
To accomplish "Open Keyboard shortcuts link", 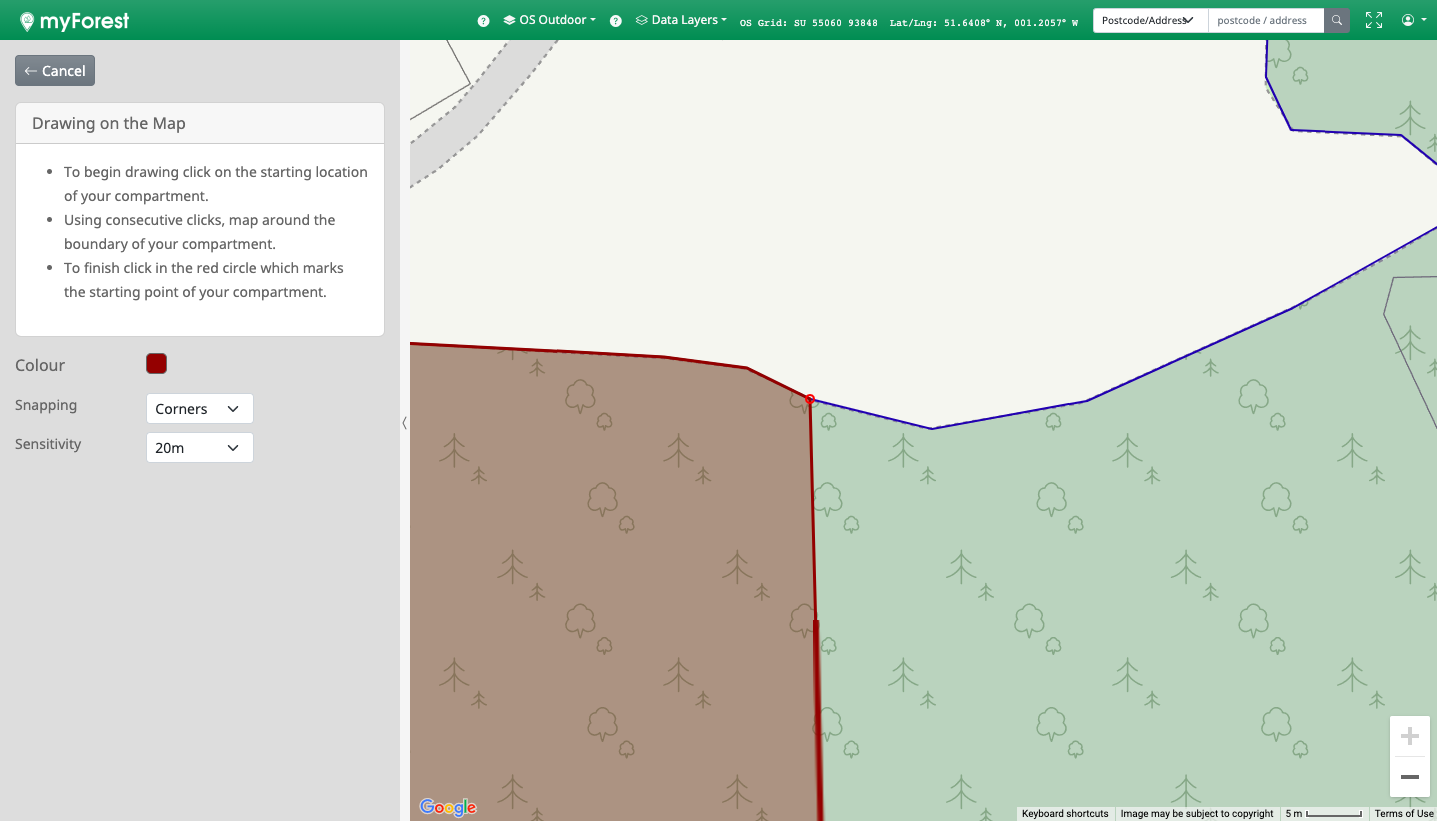I will 1065,814.
